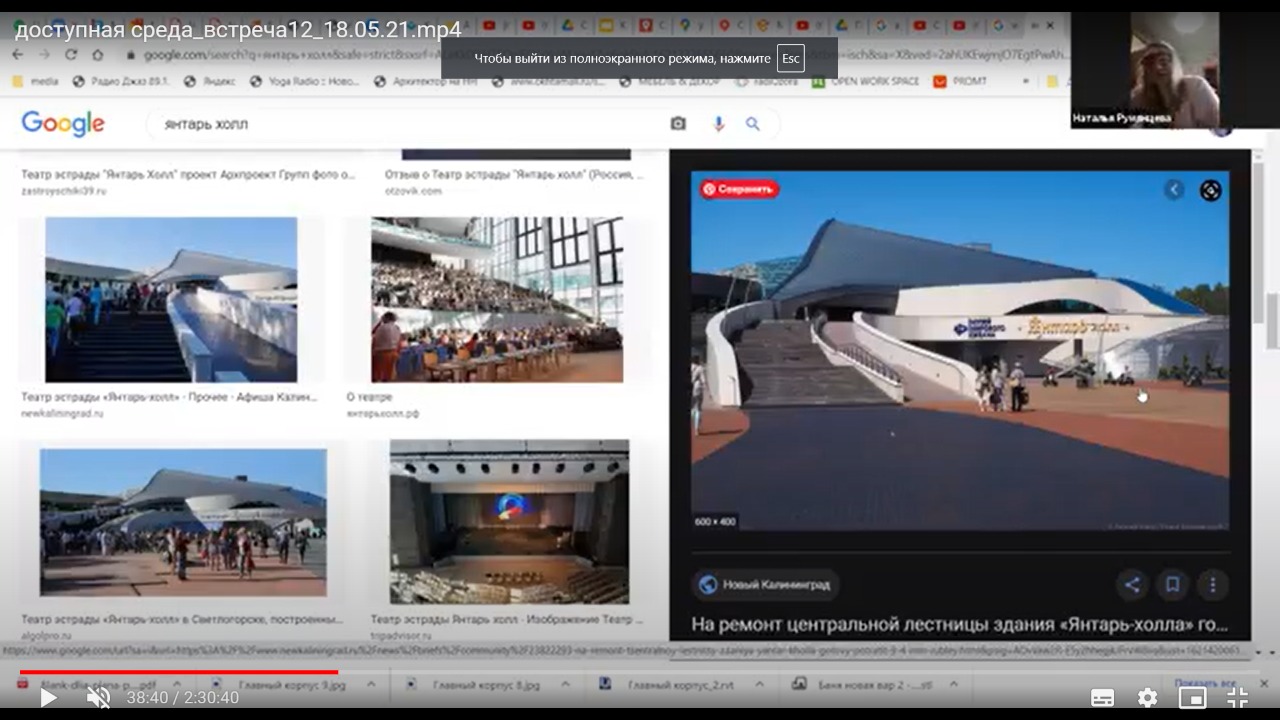Click the '600 × 400' image size label
The image size is (1280, 720).
coord(716,521)
